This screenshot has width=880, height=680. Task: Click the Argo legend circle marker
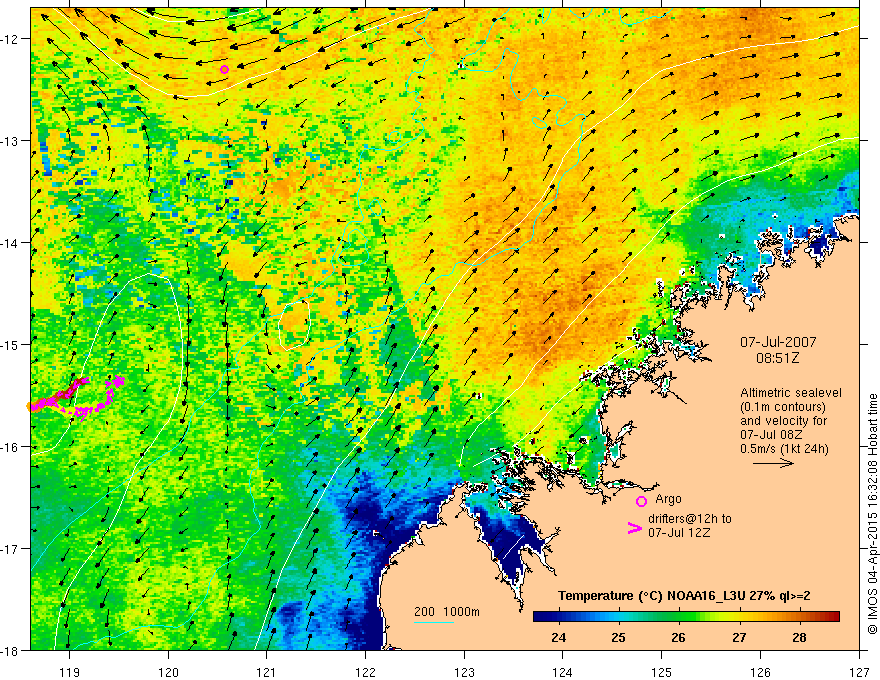641,501
